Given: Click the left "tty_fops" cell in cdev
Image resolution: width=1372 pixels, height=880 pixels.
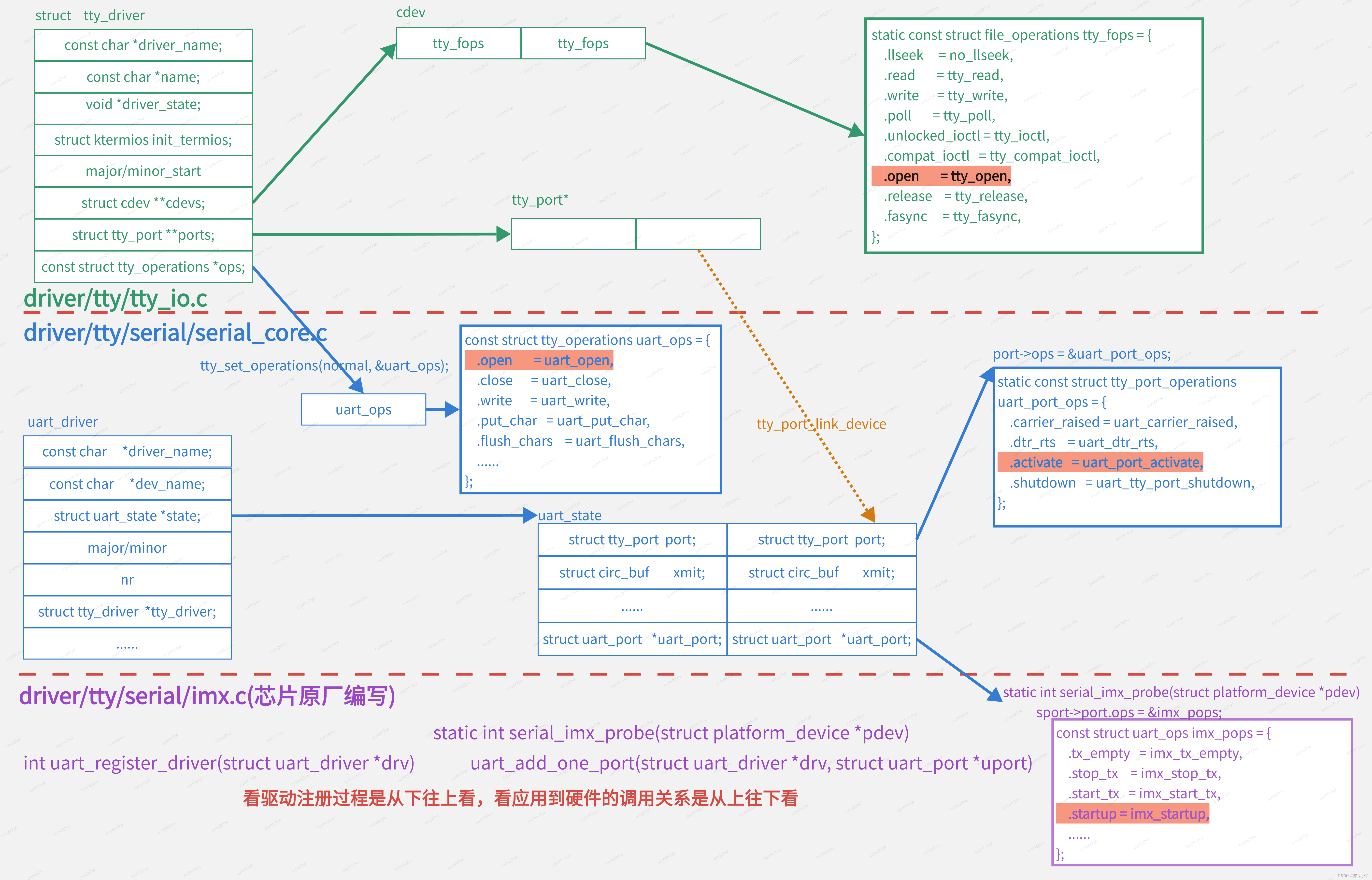Looking at the screenshot, I should [x=458, y=43].
